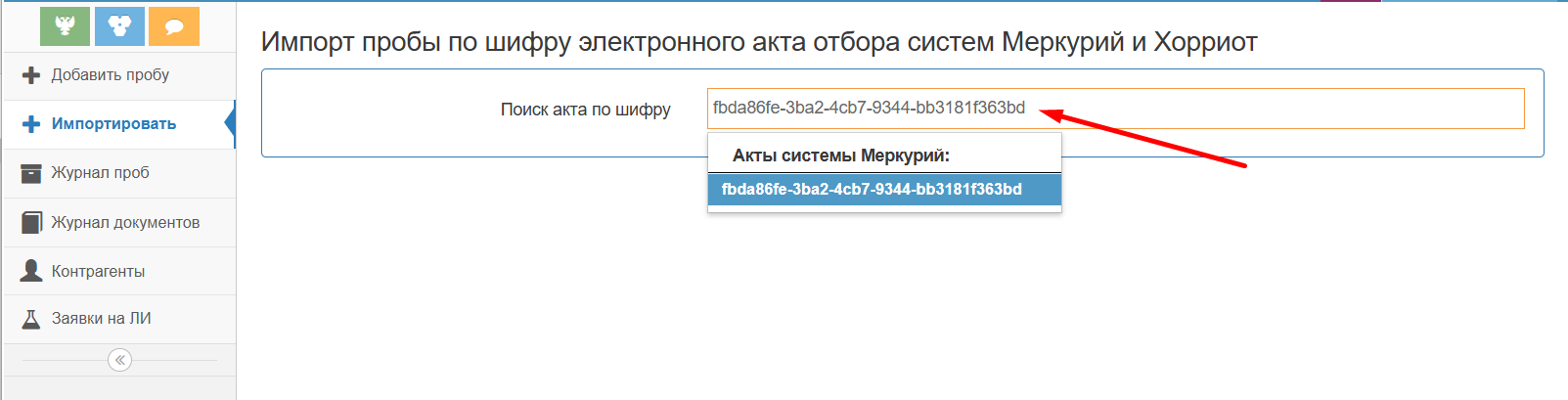Click the person icon for Контрагенты
Image resolution: width=1568 pixels, height=400 pixels.
pos(31,271)
